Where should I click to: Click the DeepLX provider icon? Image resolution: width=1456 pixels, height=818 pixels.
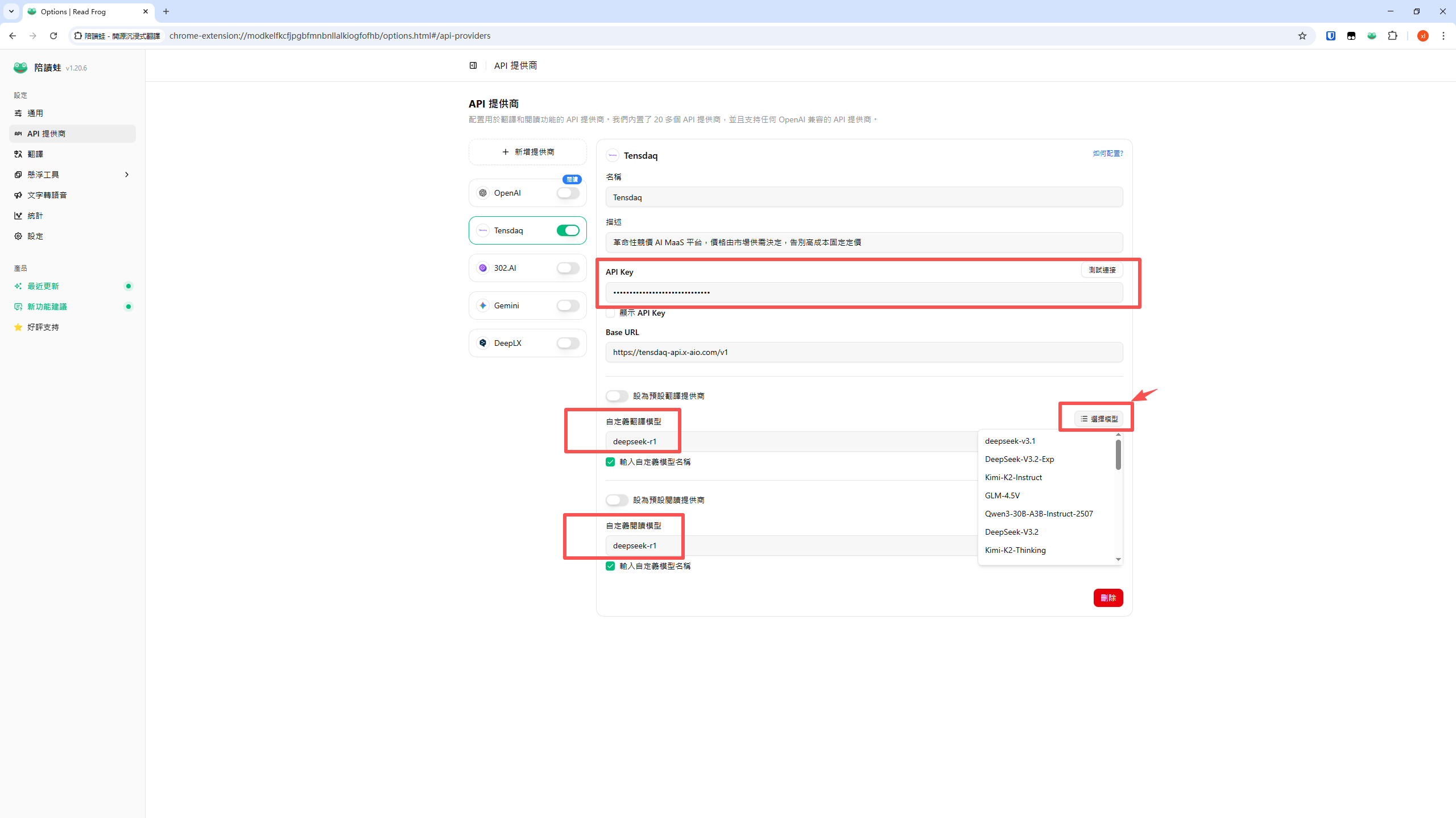pyautogui.click(x=483, y=343)
